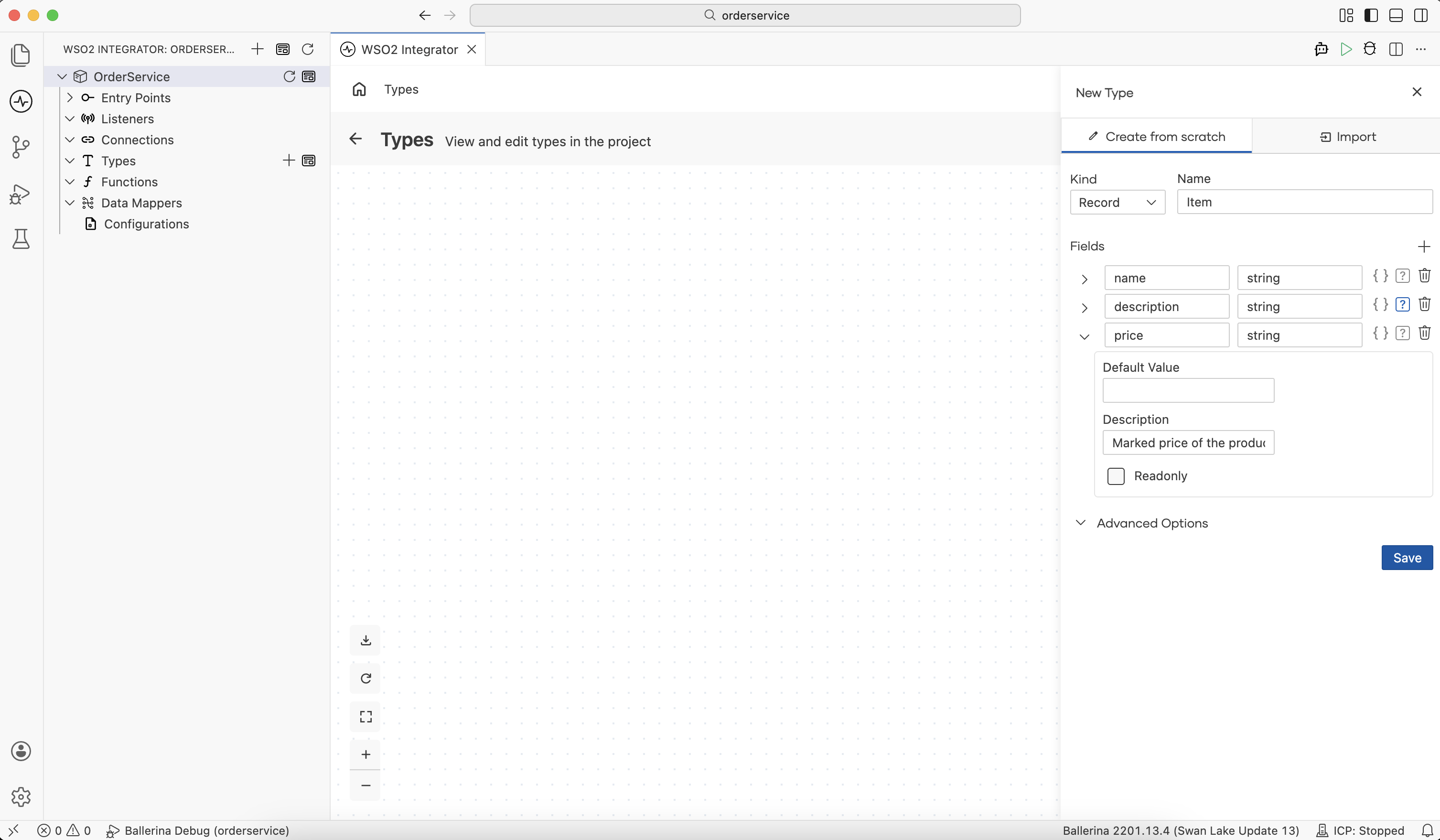
Task: Open the AI copilot robot icon
Action: 1321,49
